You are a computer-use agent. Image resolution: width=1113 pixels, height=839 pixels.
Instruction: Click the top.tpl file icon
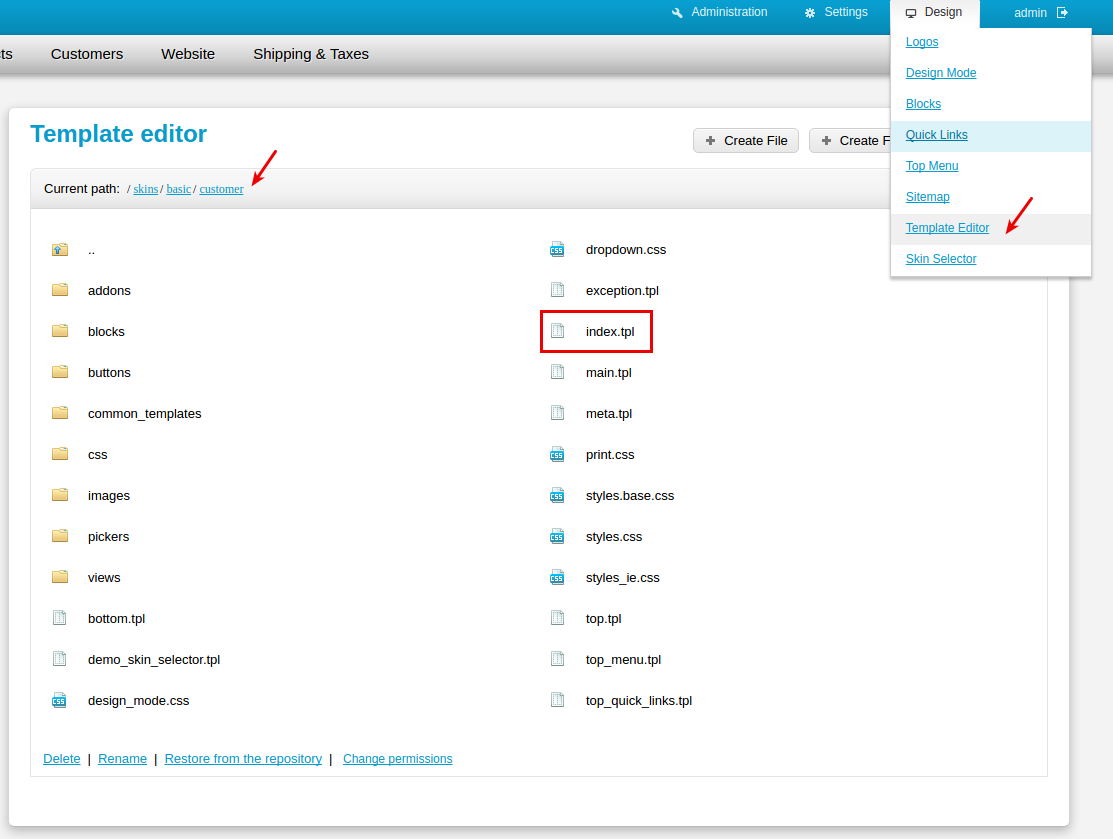(x=558, y=618)
